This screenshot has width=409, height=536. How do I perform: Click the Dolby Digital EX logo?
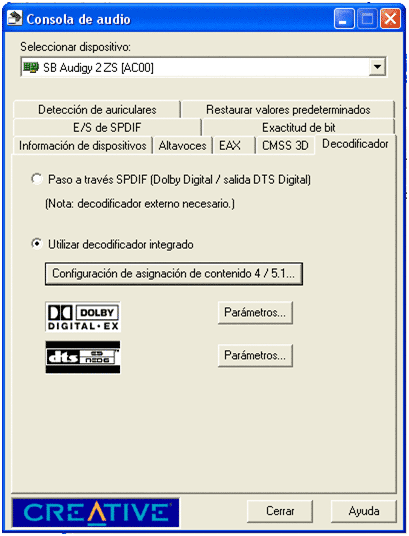(83, 317)
